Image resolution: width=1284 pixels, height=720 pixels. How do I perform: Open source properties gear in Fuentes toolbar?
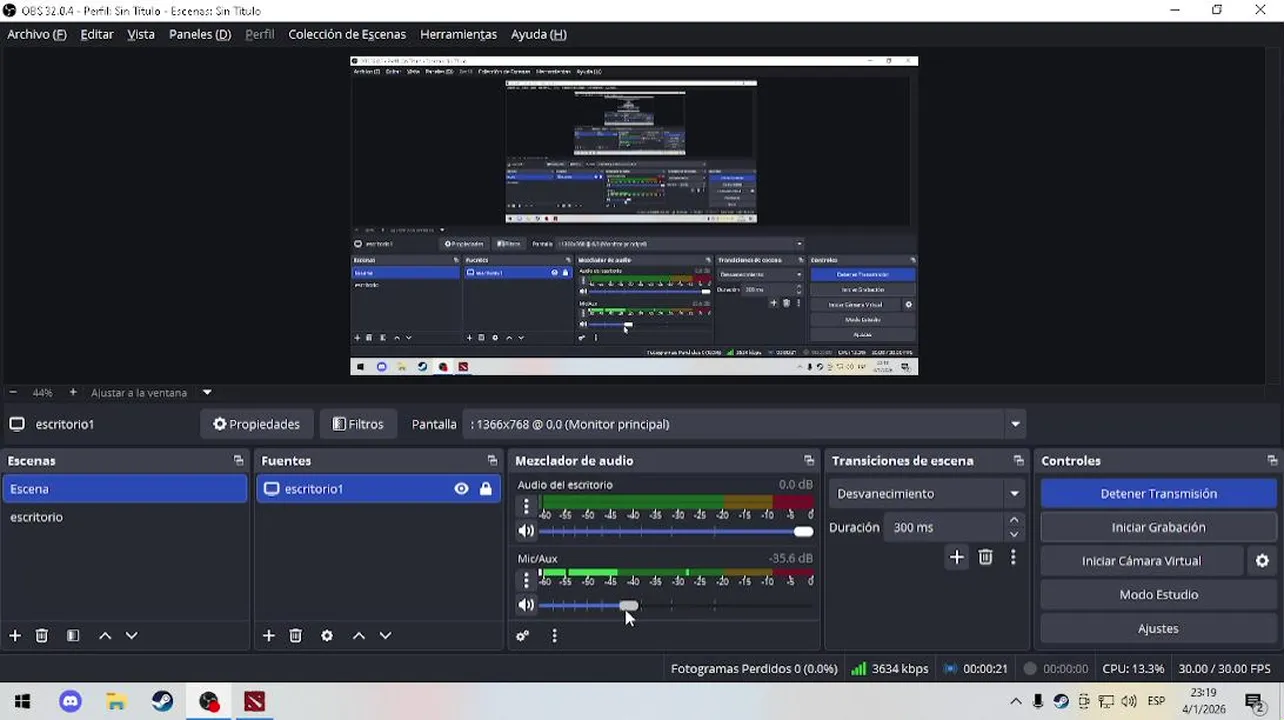pos(327,636)
